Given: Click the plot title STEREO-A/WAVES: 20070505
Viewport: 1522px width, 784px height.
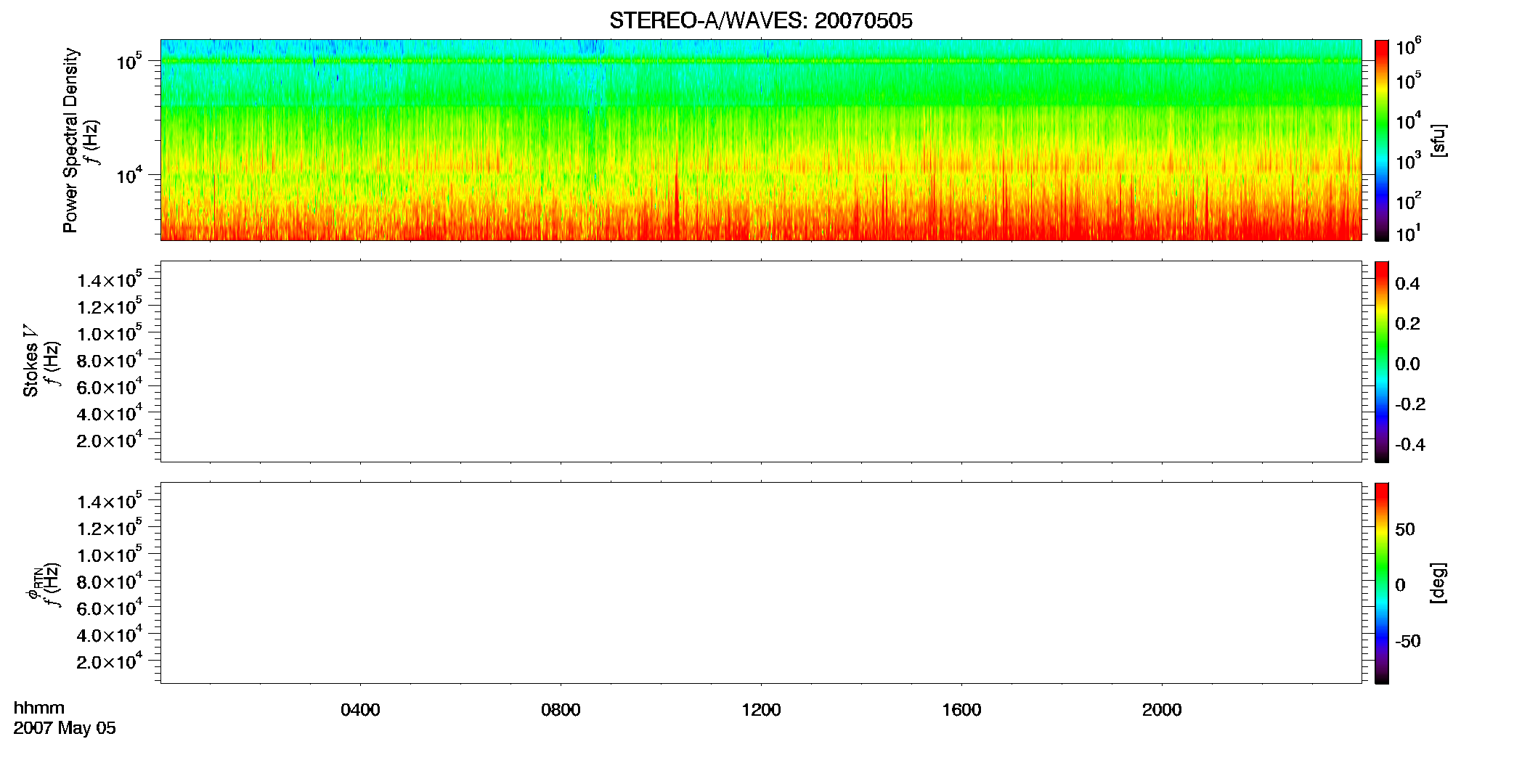Looking at the screenshot, I should click(760, 20).
